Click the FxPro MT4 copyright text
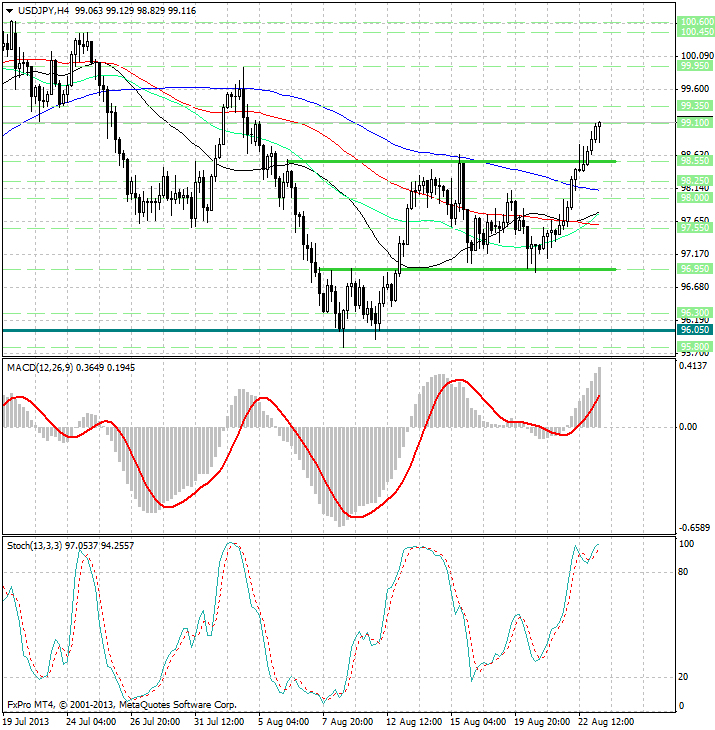Screen dimensions: 715x730 tap(122, 704)
